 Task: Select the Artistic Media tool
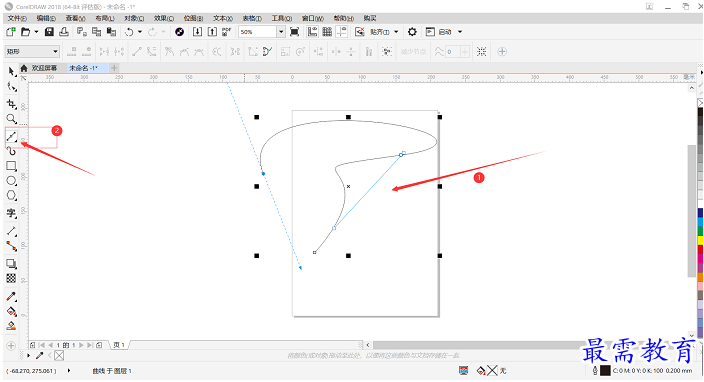tap(11, 151)
